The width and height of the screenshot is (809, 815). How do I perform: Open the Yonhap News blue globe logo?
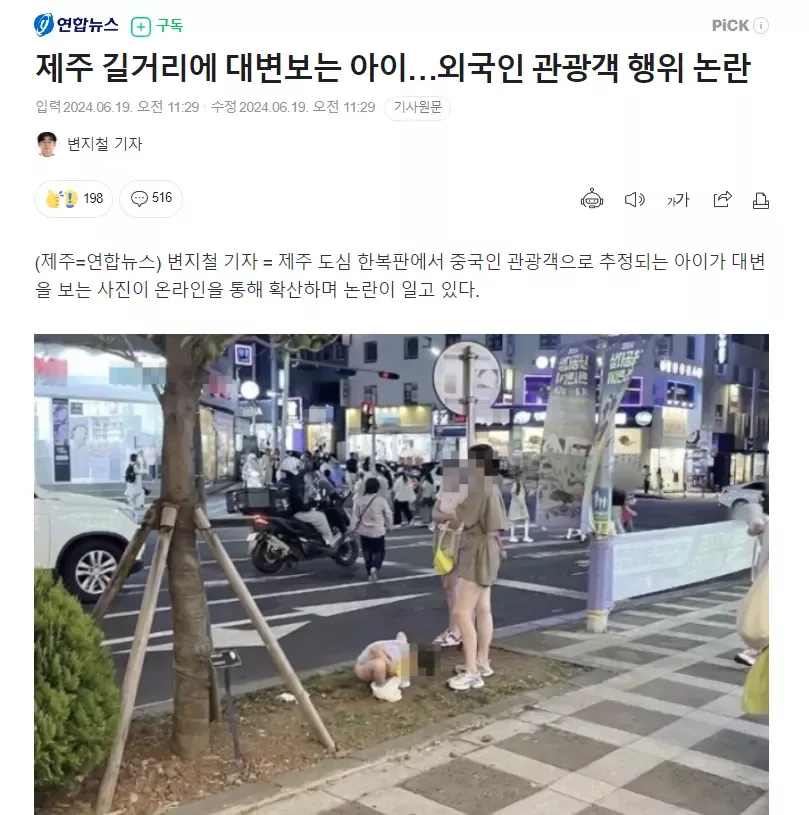tap(44, 25)
